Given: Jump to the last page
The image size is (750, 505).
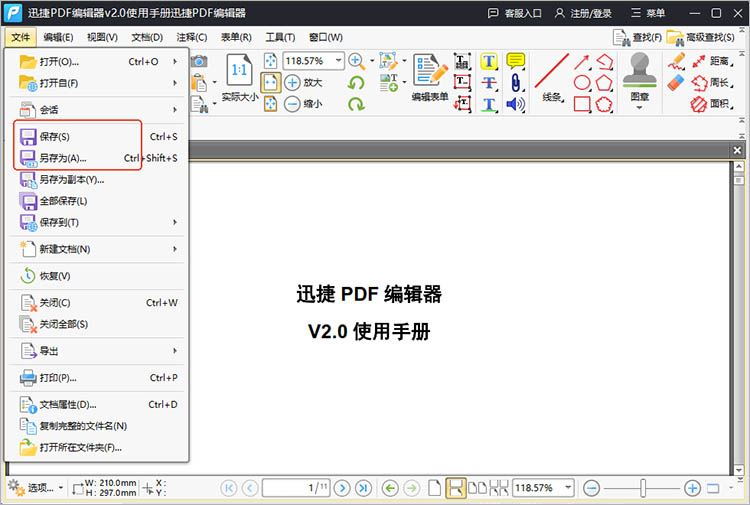Looking at the screenshot, I should click(x=364, y=488).
